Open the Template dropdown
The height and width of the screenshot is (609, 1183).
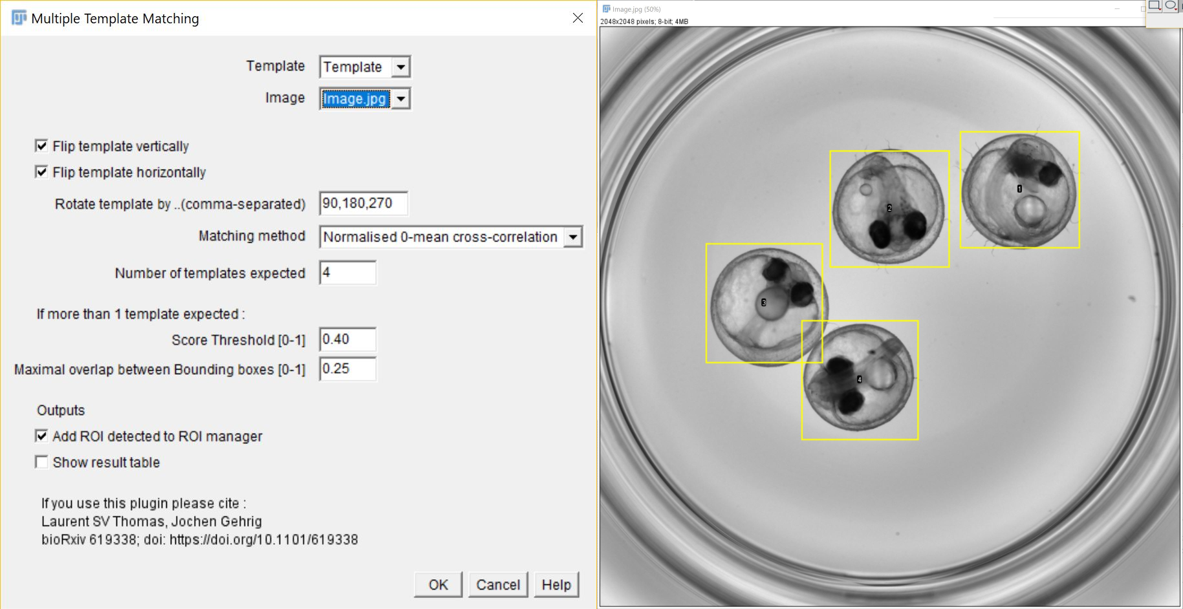tap(365, 67)
